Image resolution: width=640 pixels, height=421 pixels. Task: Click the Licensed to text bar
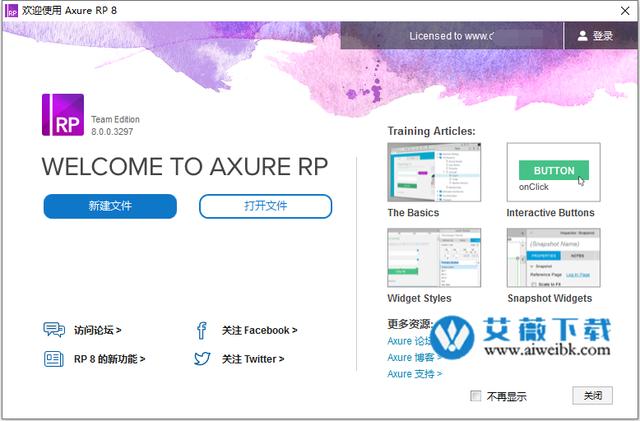click(x=452, y=36)
